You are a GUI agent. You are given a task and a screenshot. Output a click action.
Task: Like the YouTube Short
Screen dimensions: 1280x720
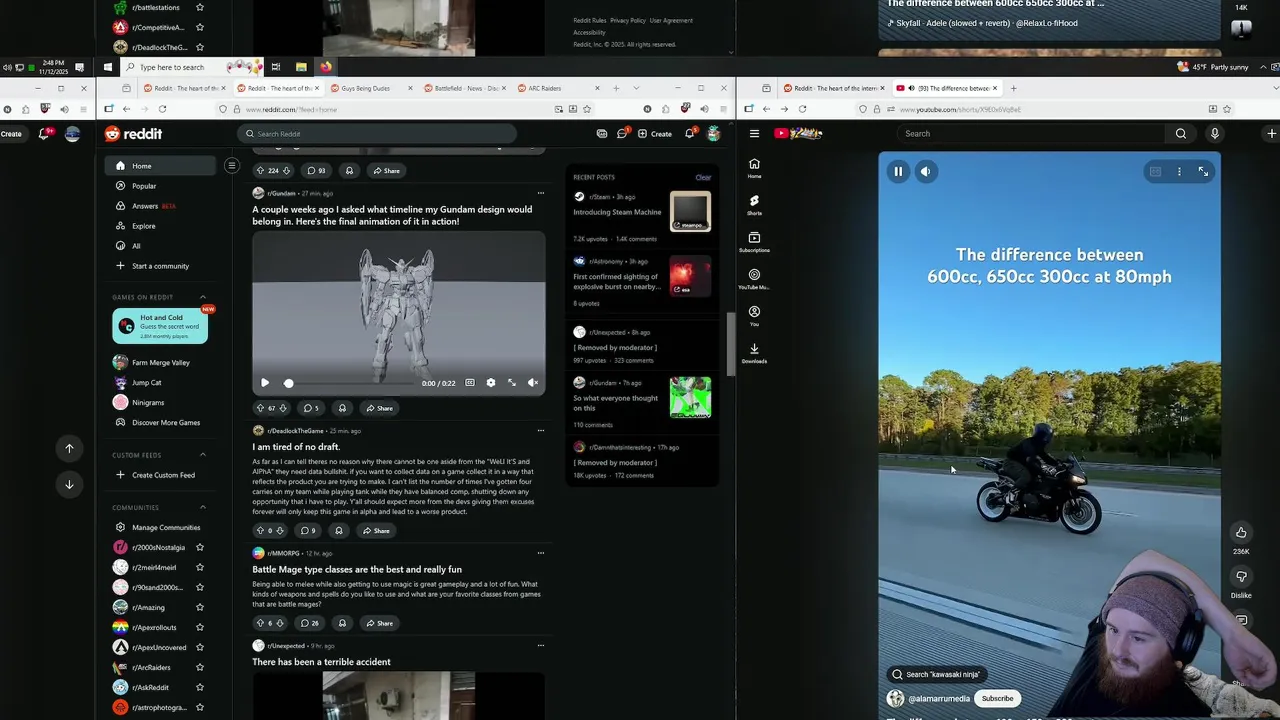[1241, 532]
